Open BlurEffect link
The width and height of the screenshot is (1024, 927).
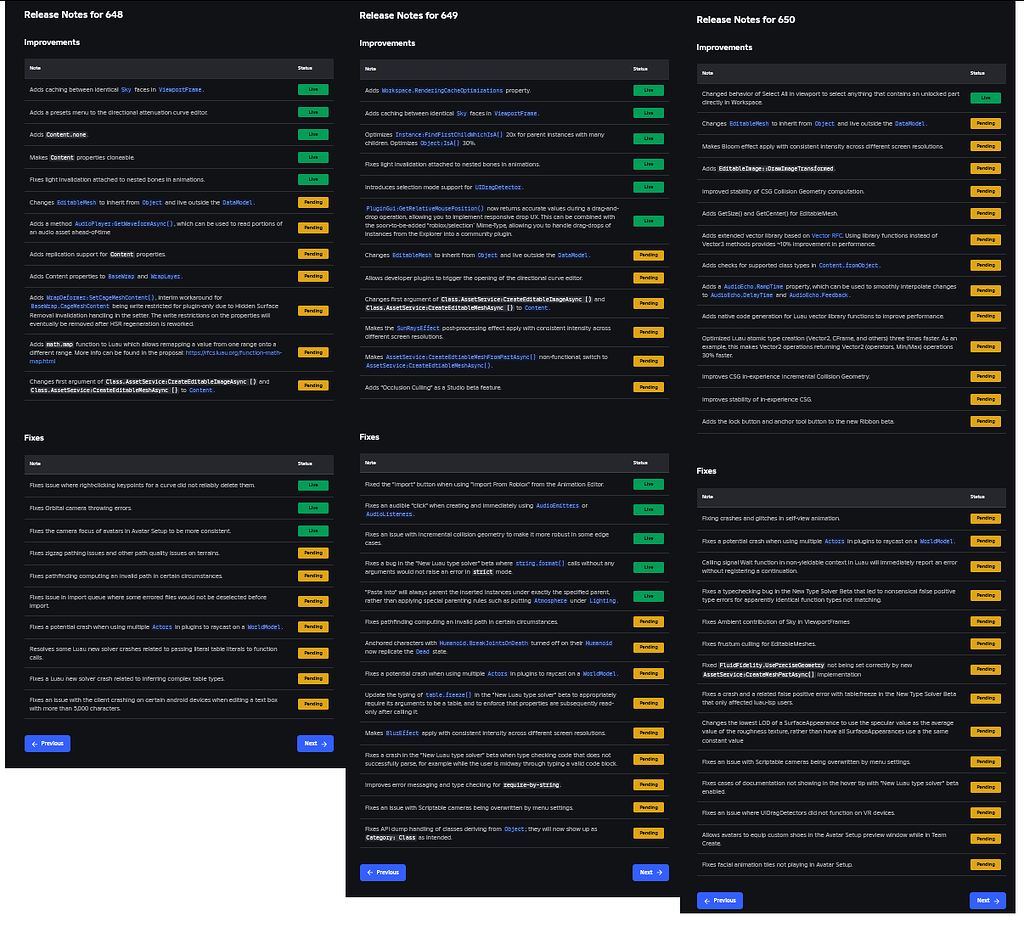pyautogui.click(x=402, y=734)
